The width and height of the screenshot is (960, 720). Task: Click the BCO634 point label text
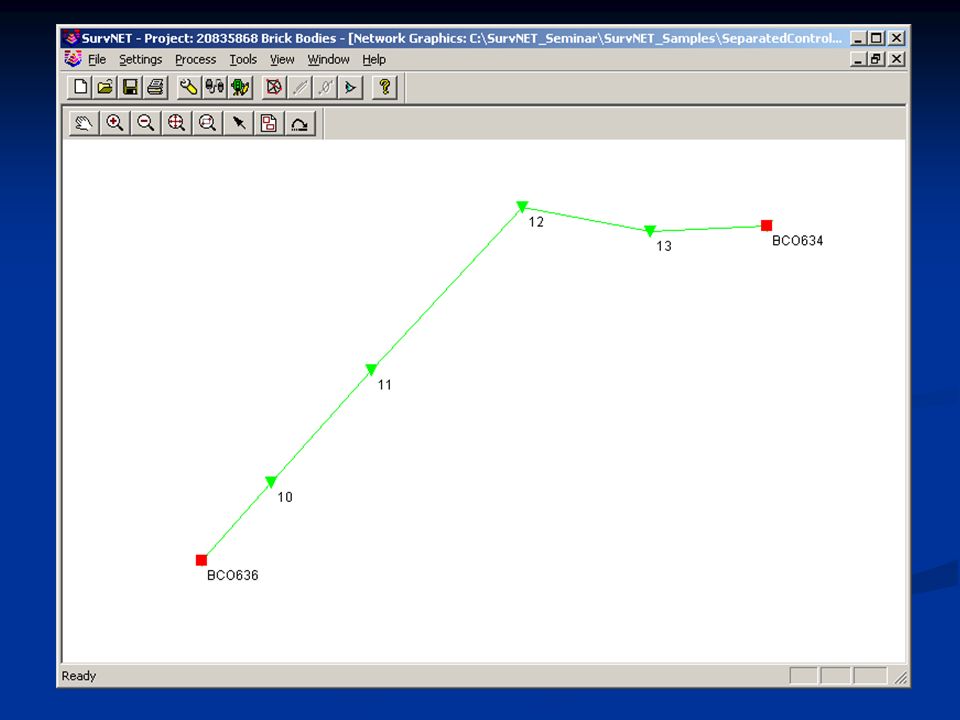(x=797, y=241)
